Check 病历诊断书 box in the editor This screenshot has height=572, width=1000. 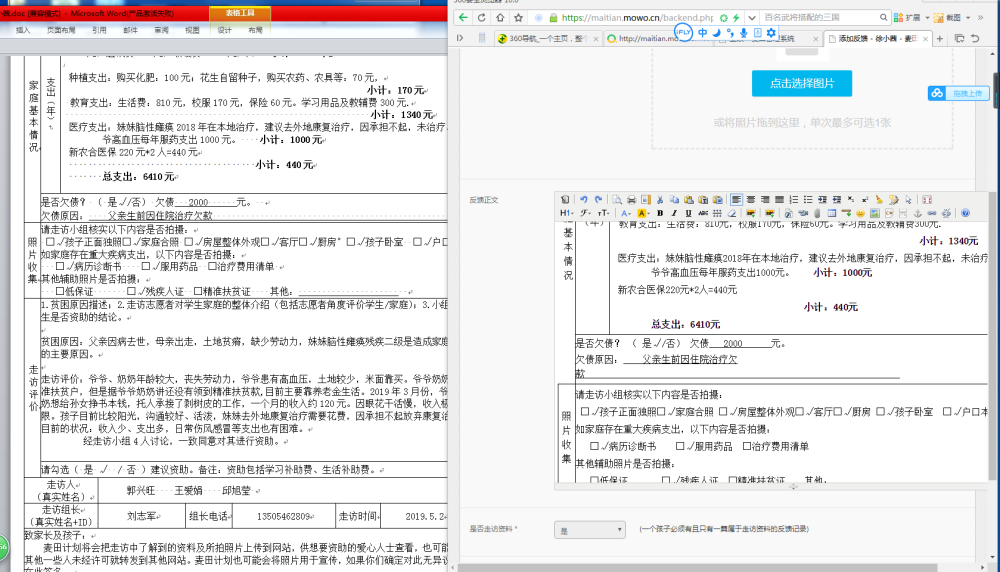click(594, 446)
